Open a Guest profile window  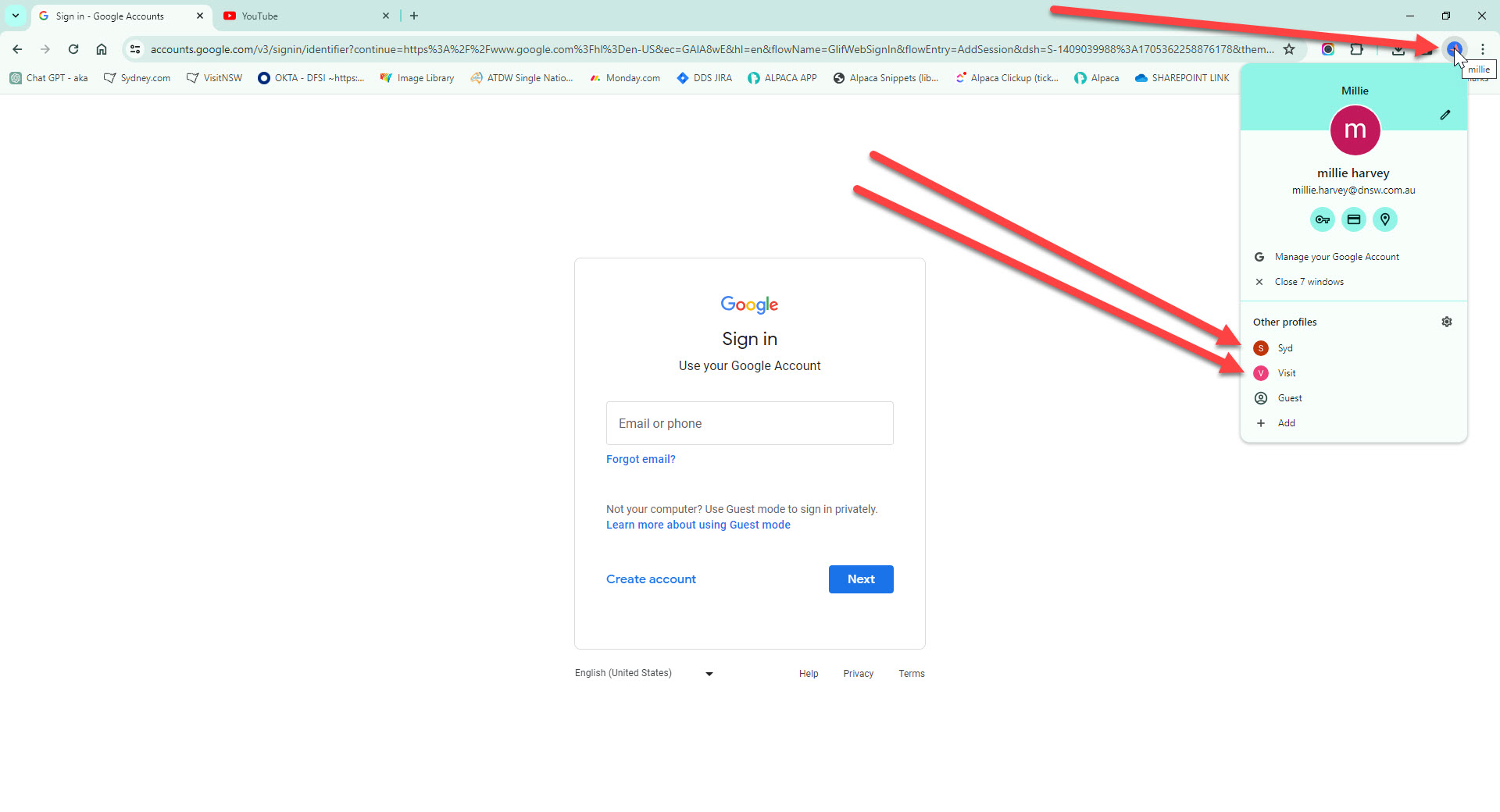coord(1354,398)
